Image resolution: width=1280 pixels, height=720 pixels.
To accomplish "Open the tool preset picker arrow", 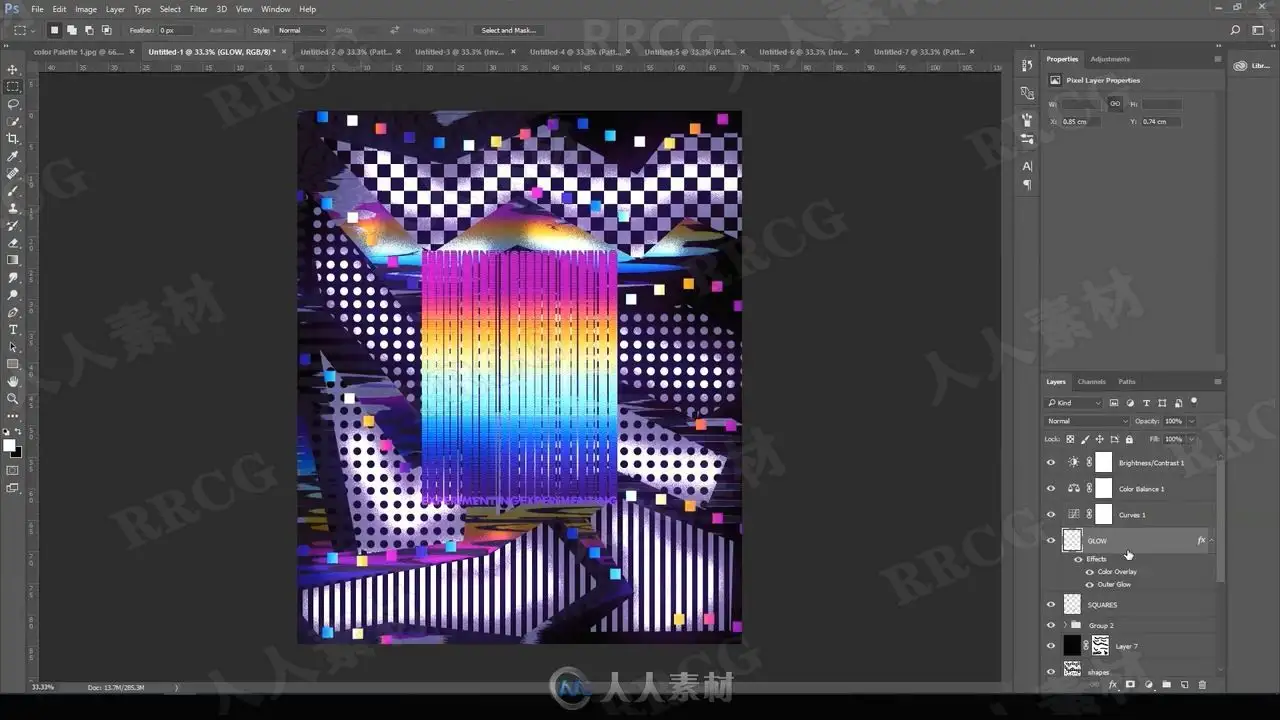I will coord(32,31).
